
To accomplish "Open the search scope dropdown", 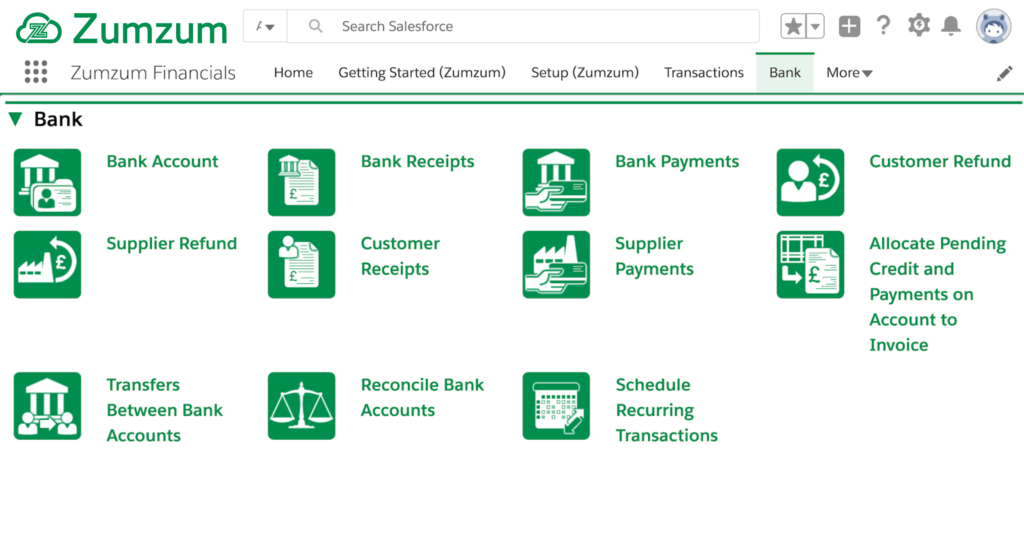I will [265, 26].
